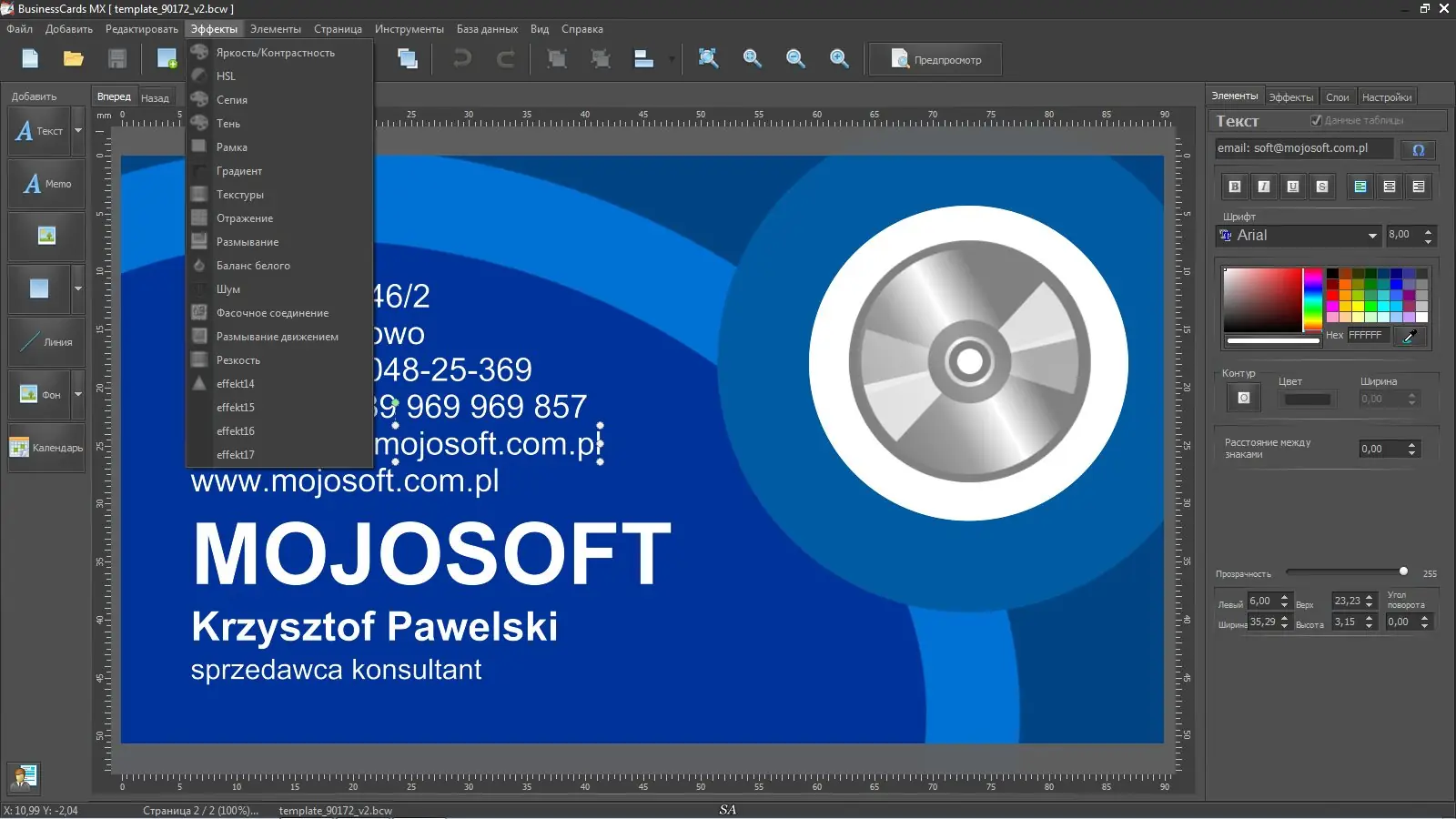This screenshot has width=1456, height=819.
Task: Select the Календарь calendar tool
Action: pyautogui.click(x=46, y=448)
